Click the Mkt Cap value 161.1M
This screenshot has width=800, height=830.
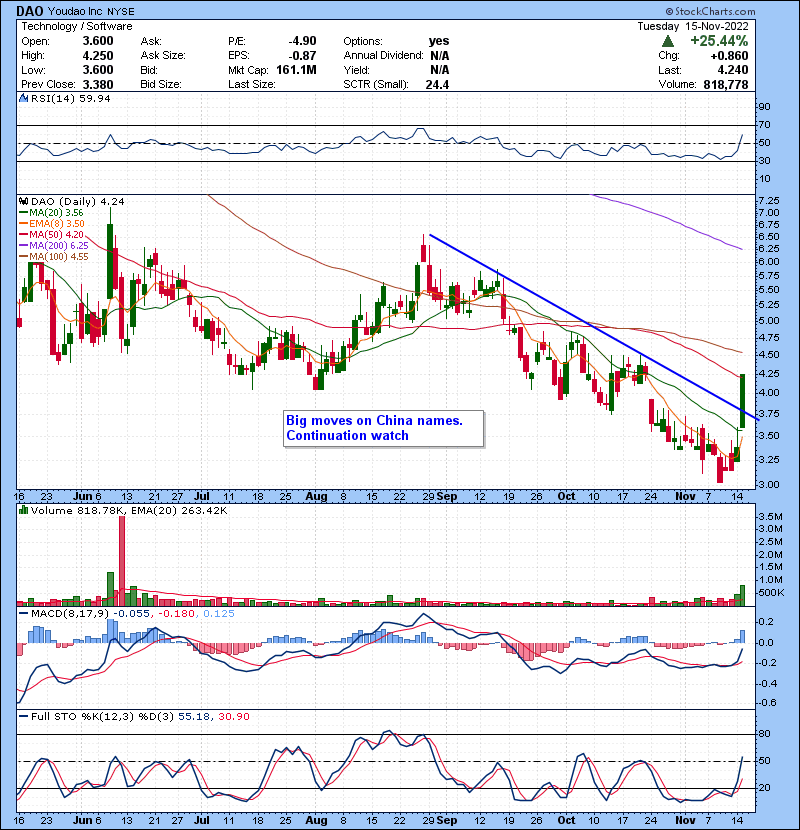point(296,70)
